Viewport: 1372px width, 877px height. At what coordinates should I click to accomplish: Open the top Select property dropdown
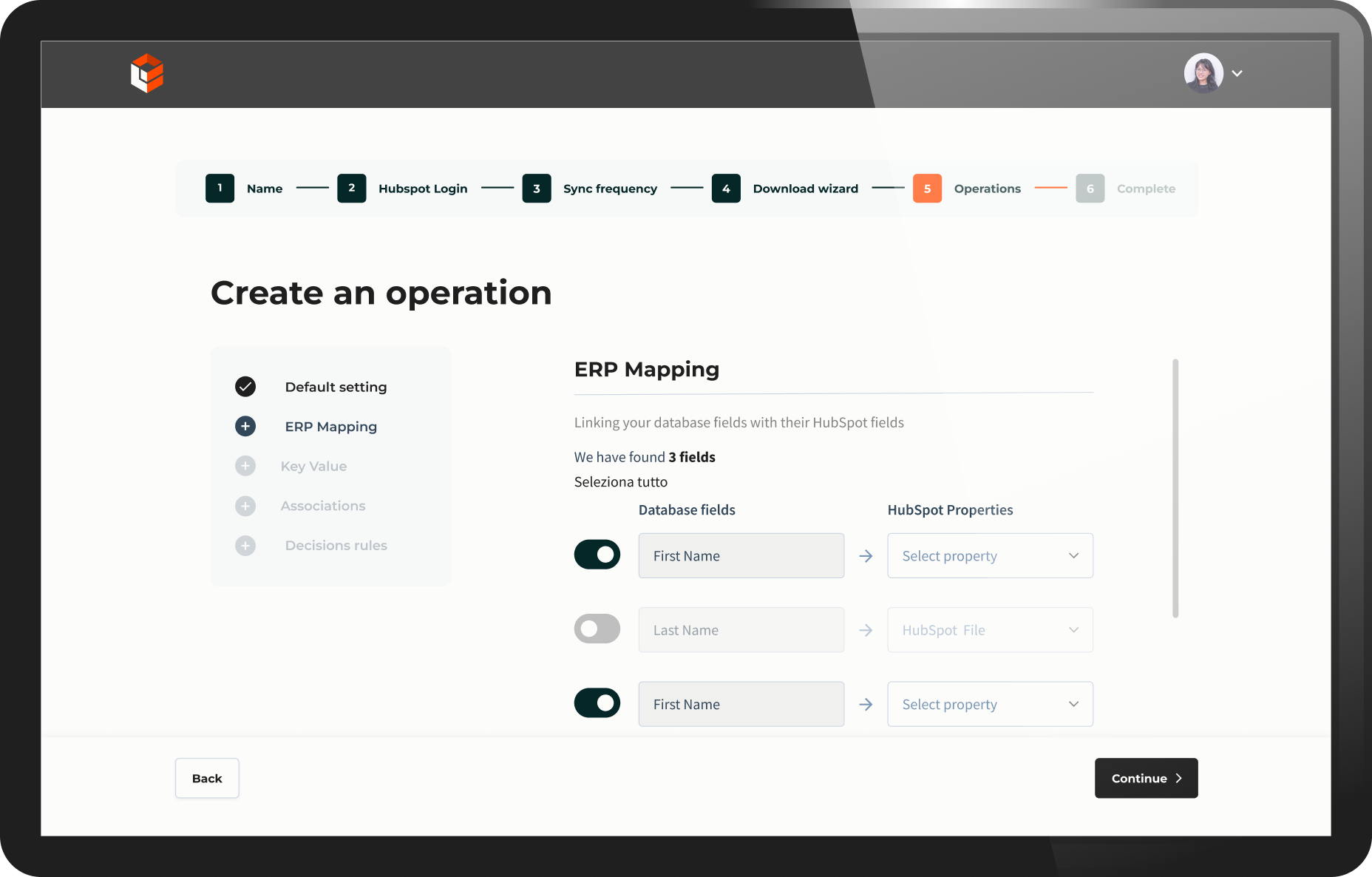click(x=990, y=556)
